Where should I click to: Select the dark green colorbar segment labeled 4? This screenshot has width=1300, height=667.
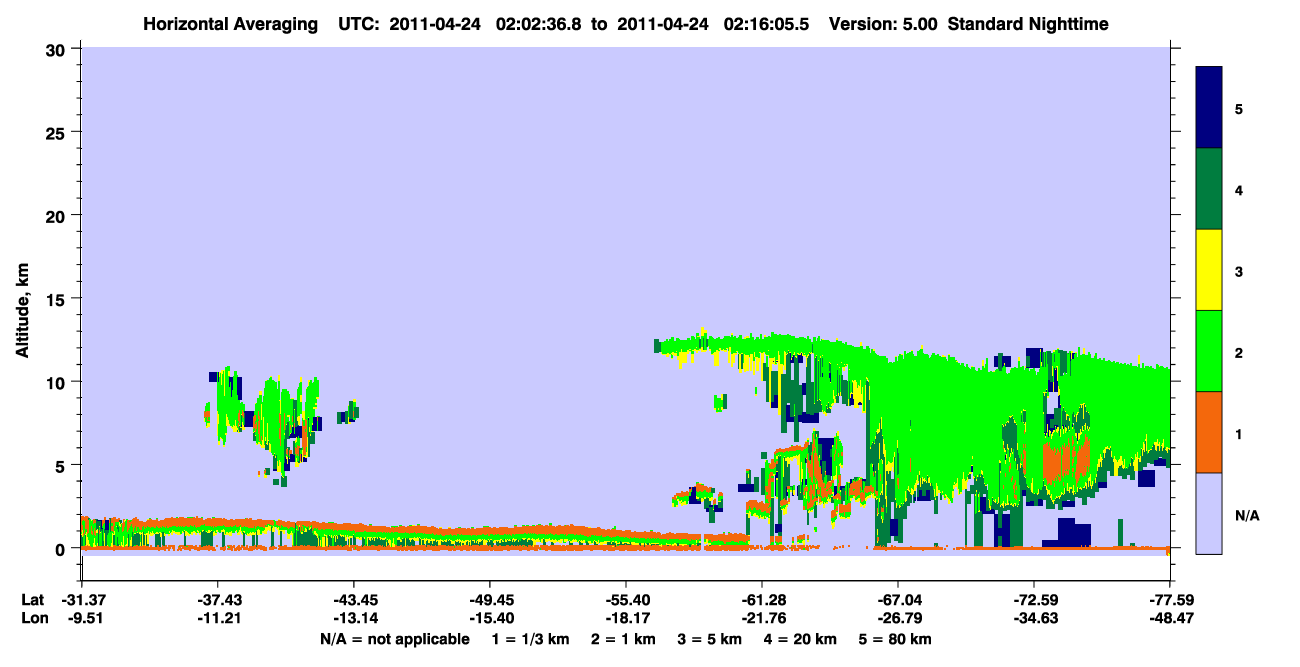[1209, 189]
